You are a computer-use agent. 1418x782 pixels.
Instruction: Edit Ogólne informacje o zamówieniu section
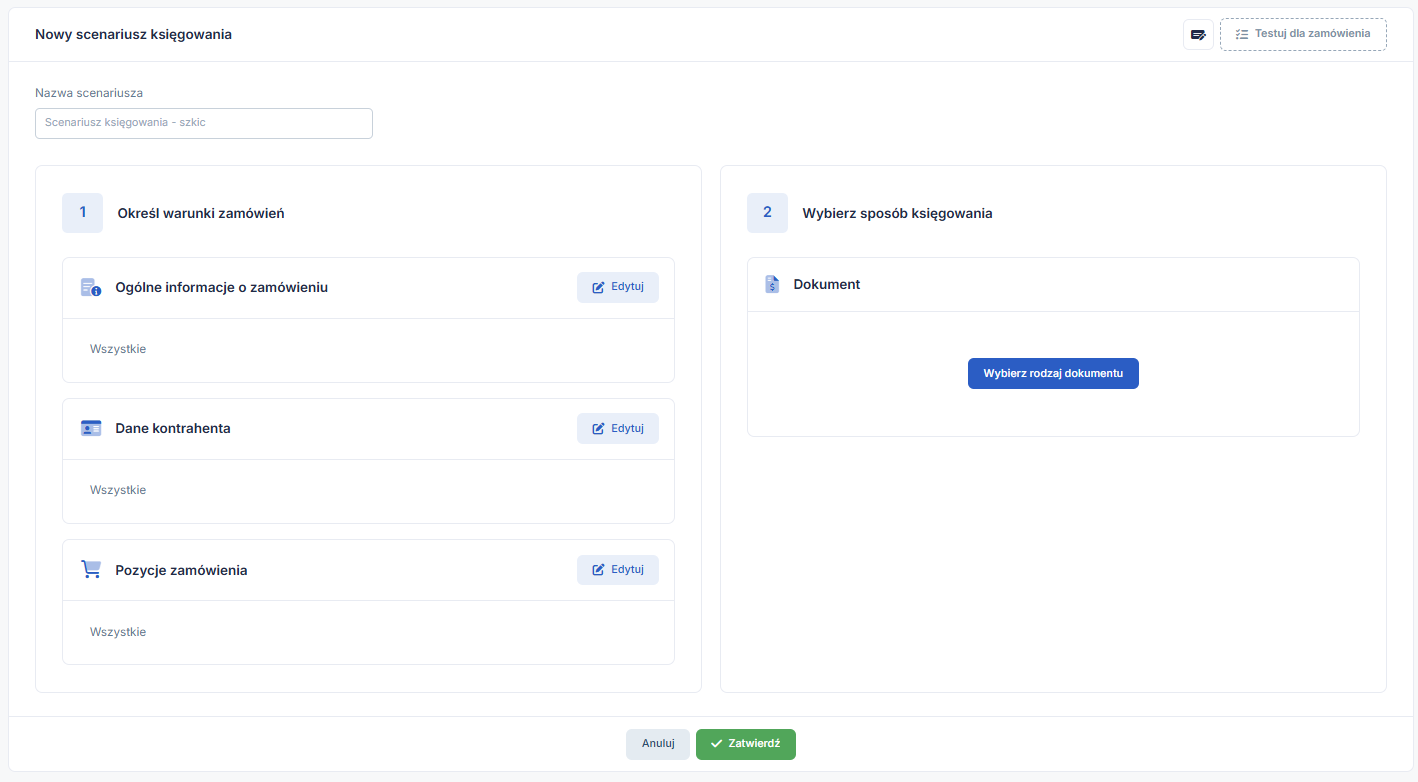pos(617,287)
